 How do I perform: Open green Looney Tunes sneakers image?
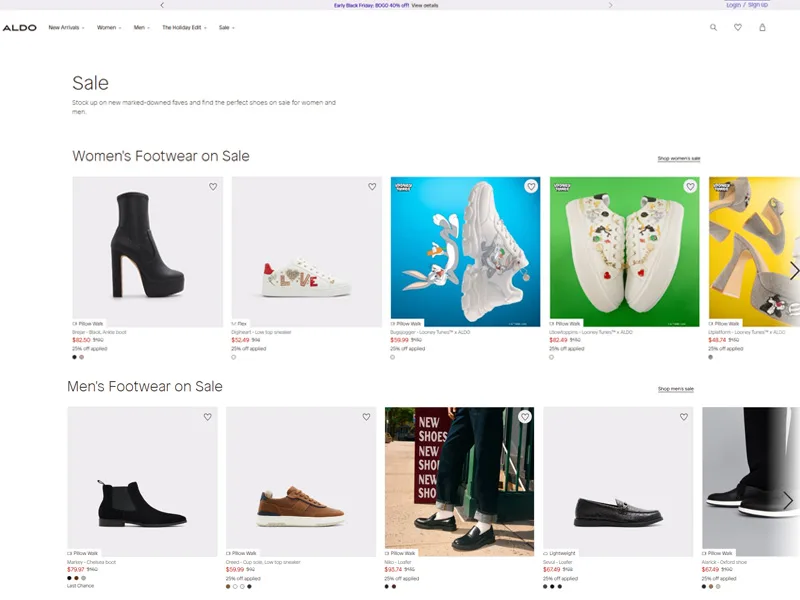(x=624, y=252)
